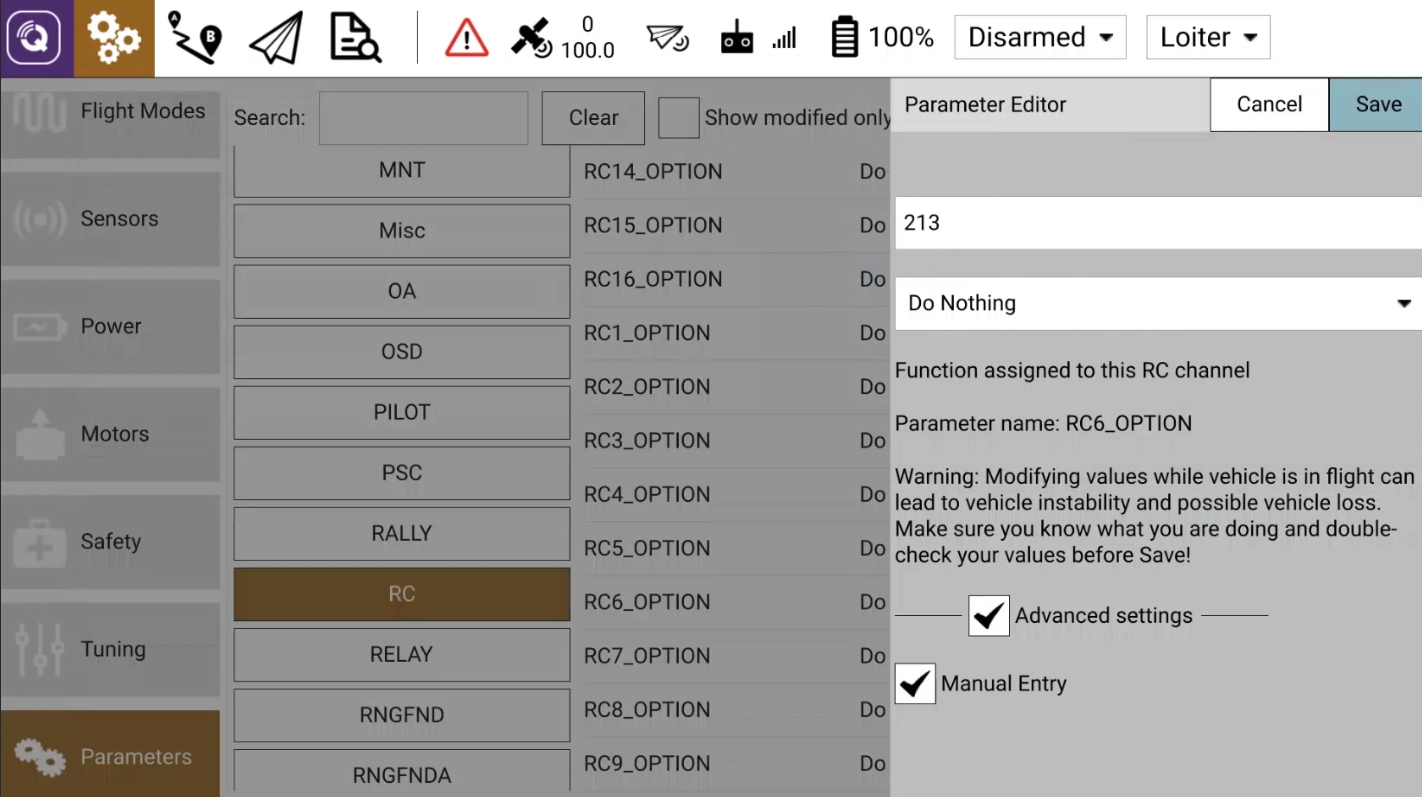The height and width of the screenshot is (797, 1422).
Task: Open the Plan view waypoint icon
Action: (x=194, y=38)
